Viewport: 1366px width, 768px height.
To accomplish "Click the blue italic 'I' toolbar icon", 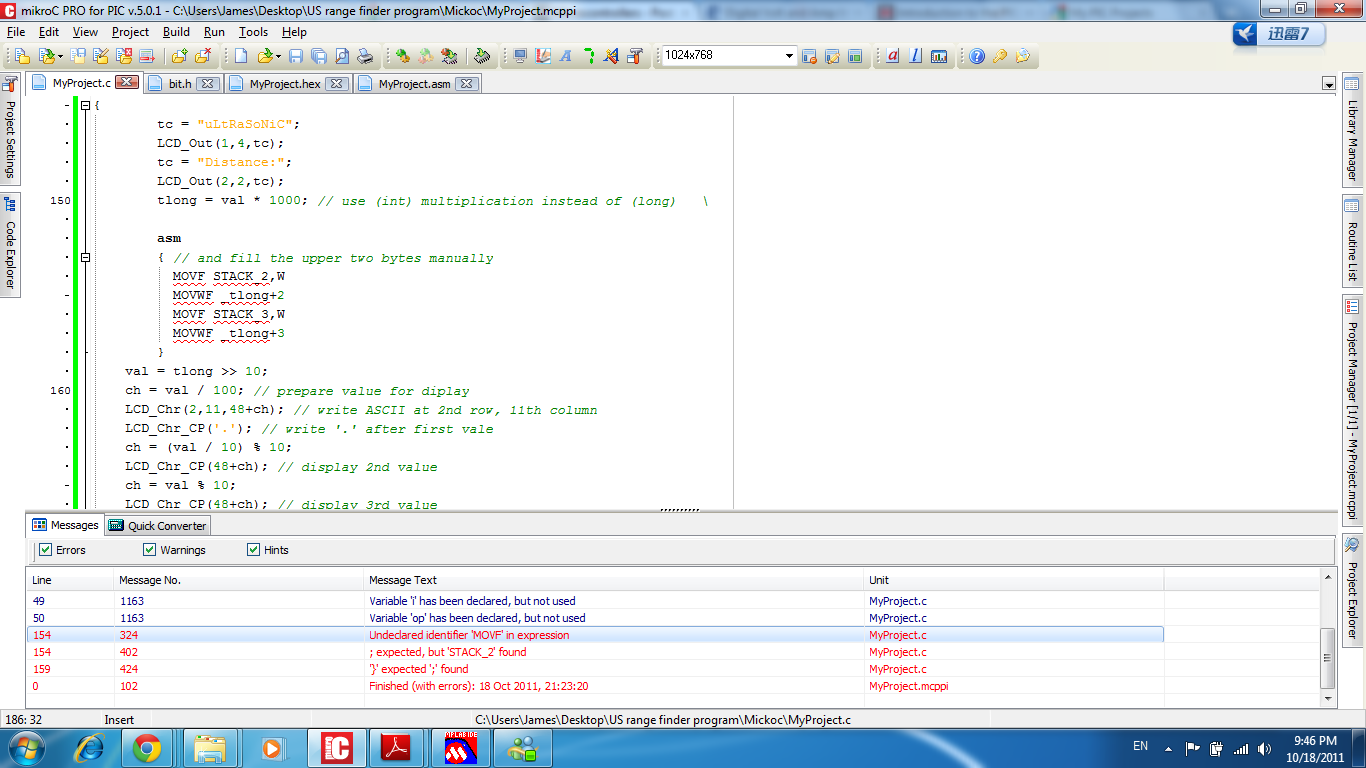I will (x=915, y=56).
